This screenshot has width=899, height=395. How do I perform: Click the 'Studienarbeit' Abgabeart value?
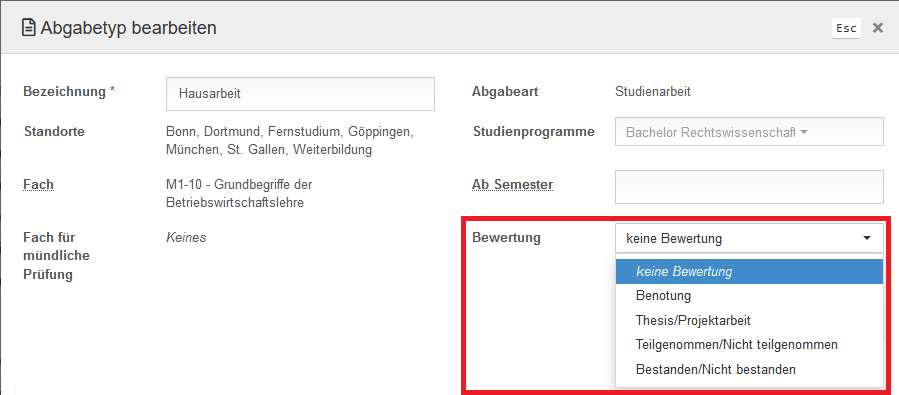click(653, 91)
